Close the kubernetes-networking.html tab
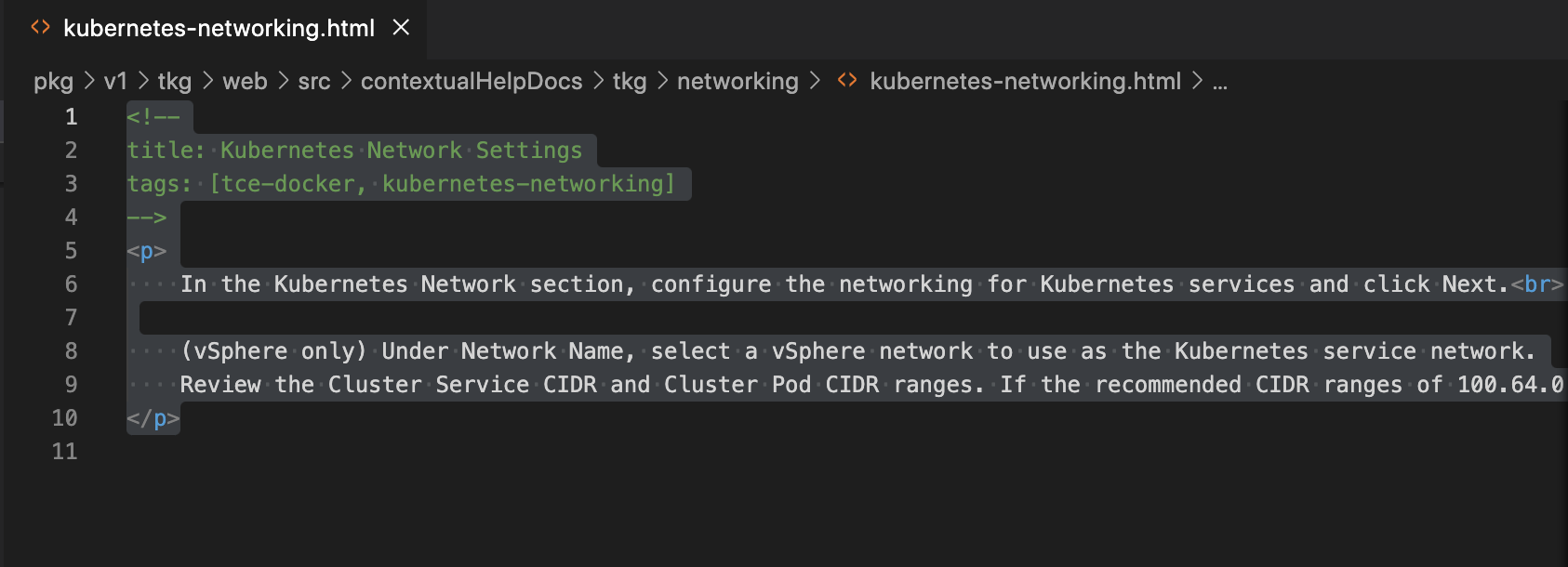This screenshot has height=567, width=1568. coord(399,28)
